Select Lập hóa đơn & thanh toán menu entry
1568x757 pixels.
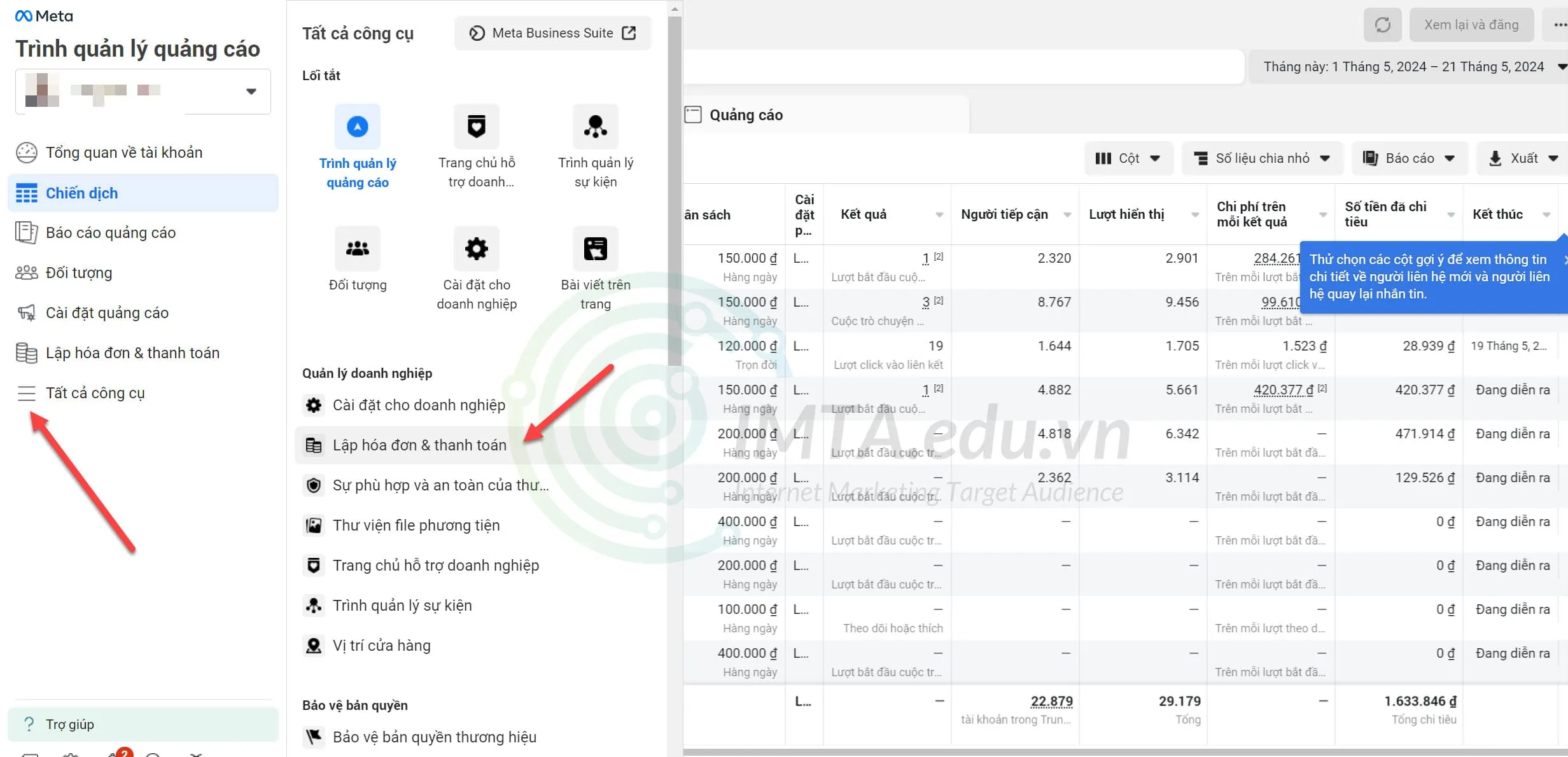pyautogui.click(x=419, y=445)
